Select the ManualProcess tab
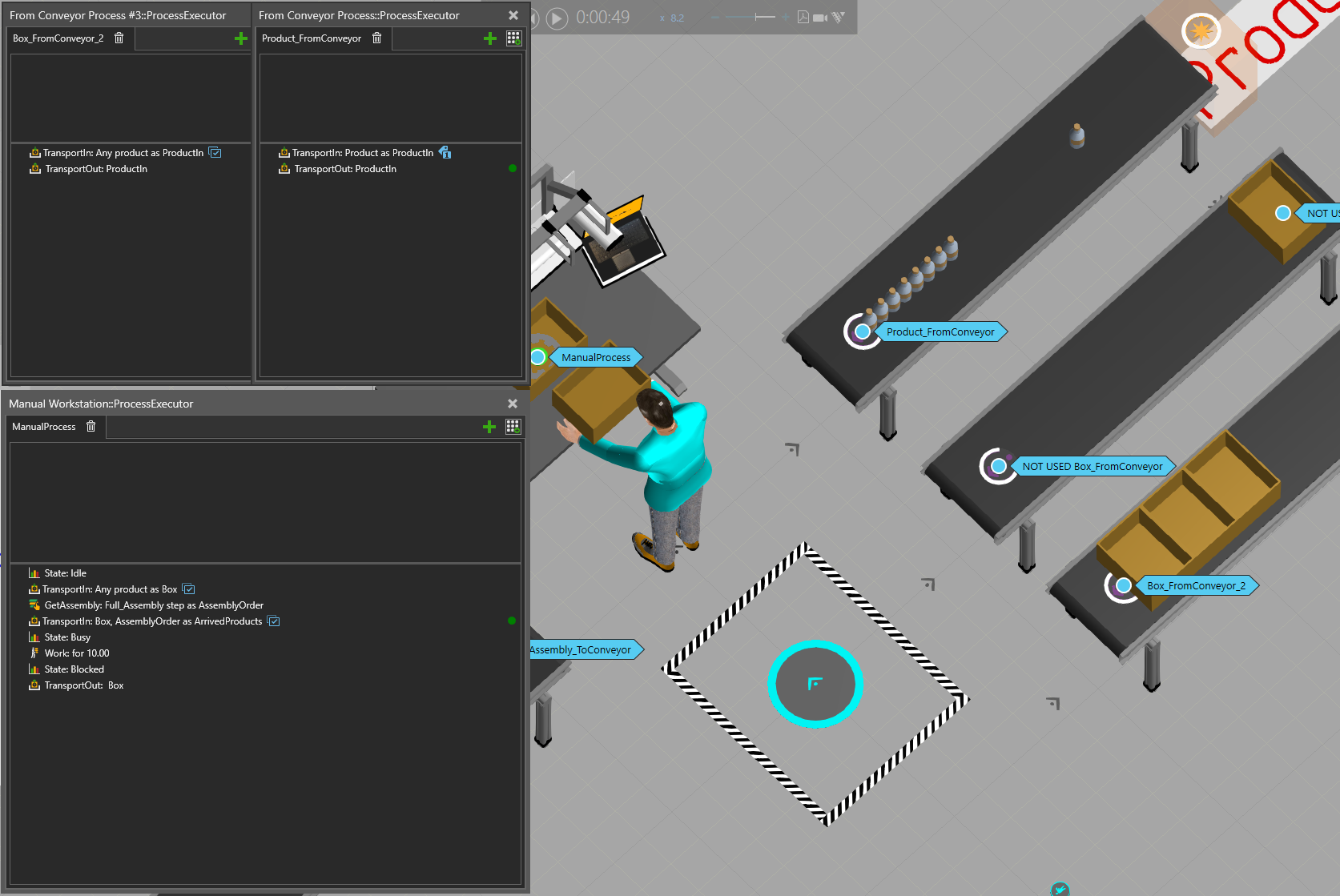1340x896 pixels. click(44, 427)
